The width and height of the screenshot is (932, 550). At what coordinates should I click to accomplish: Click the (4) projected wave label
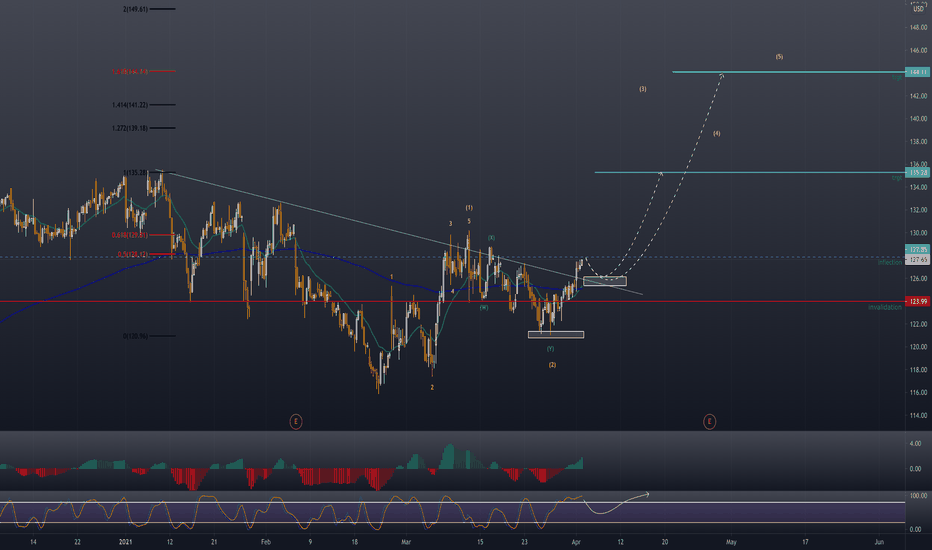tap(717, 133)
